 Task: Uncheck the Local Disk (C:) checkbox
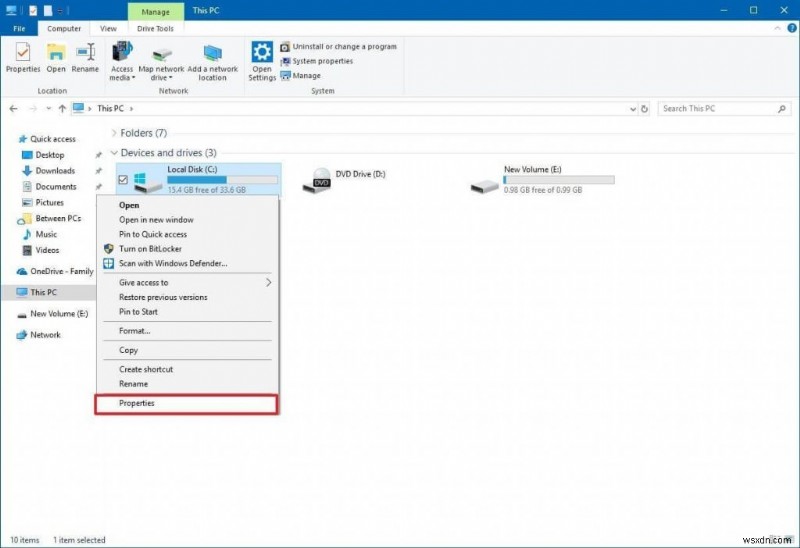click(x=123, y=180)
